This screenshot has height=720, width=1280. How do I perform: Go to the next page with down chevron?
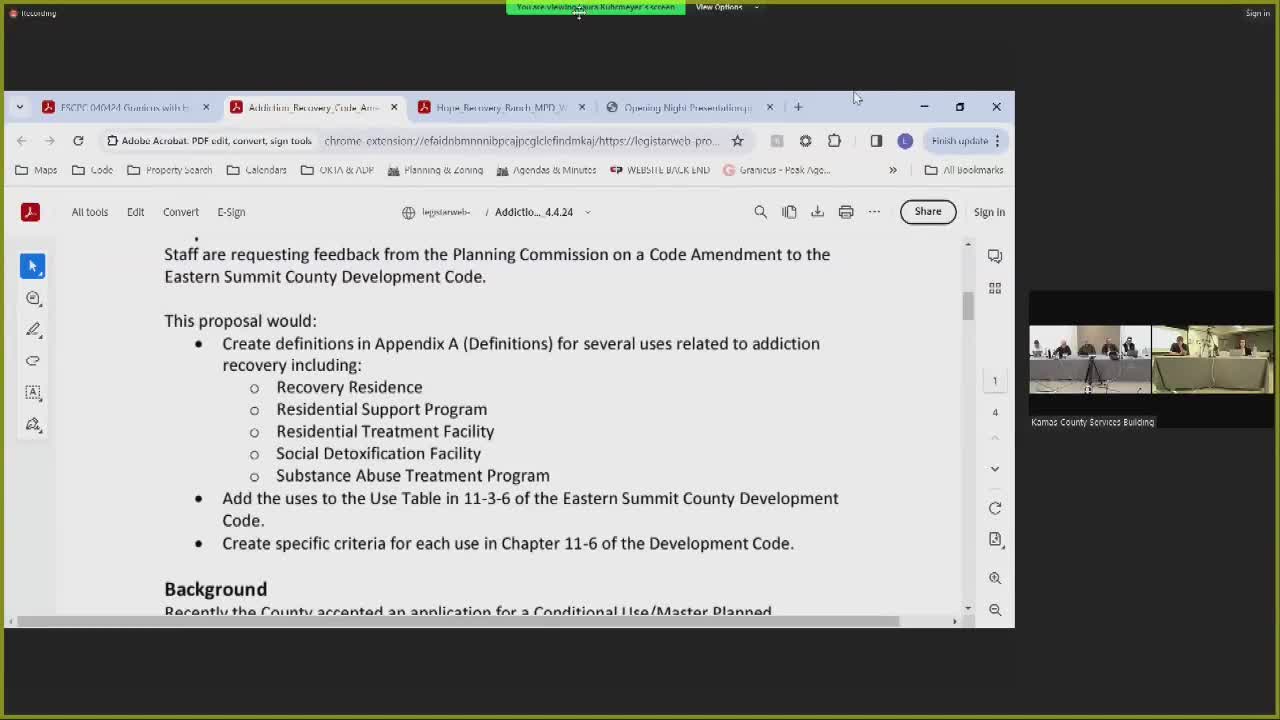(995, 468)
